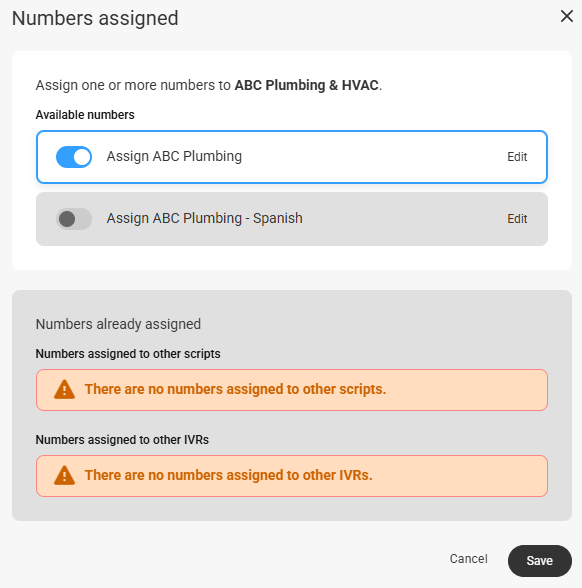This screenshot has height=588, width=582.
Task: Cancel the number assignment changes
Action: point(468,559)
